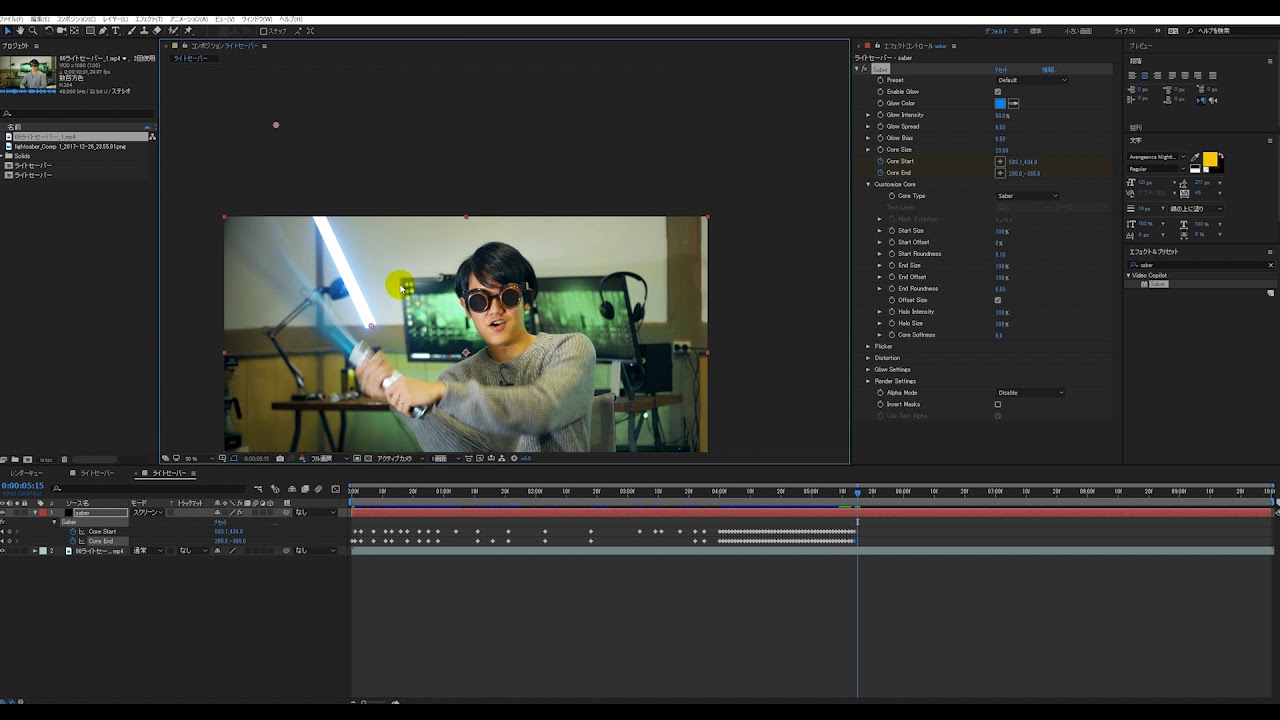Toggle the Core Size stopwatch
This screenshot has width=1280, height=720.
880,149
